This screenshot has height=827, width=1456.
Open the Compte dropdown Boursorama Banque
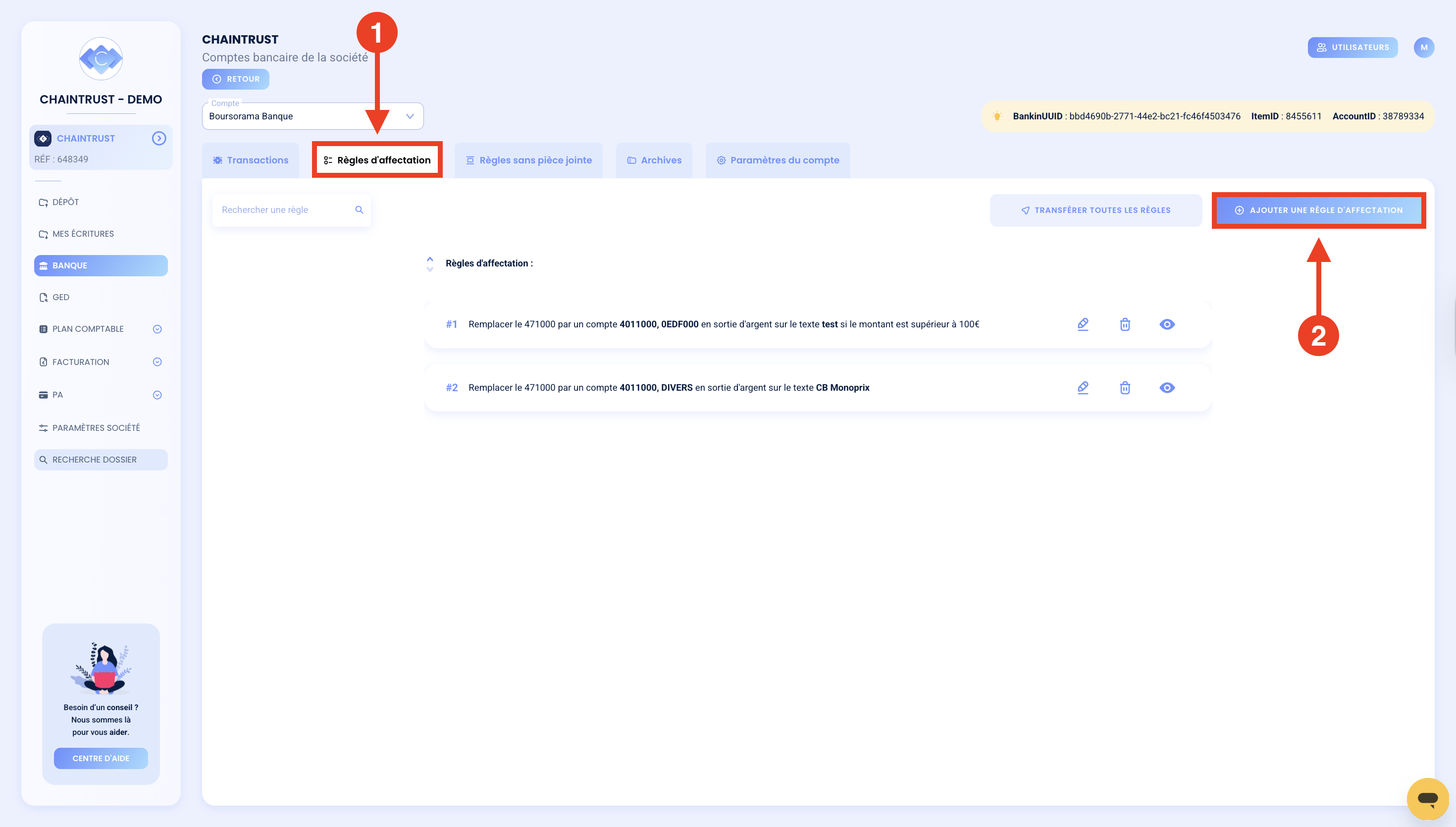pos(313,116)
